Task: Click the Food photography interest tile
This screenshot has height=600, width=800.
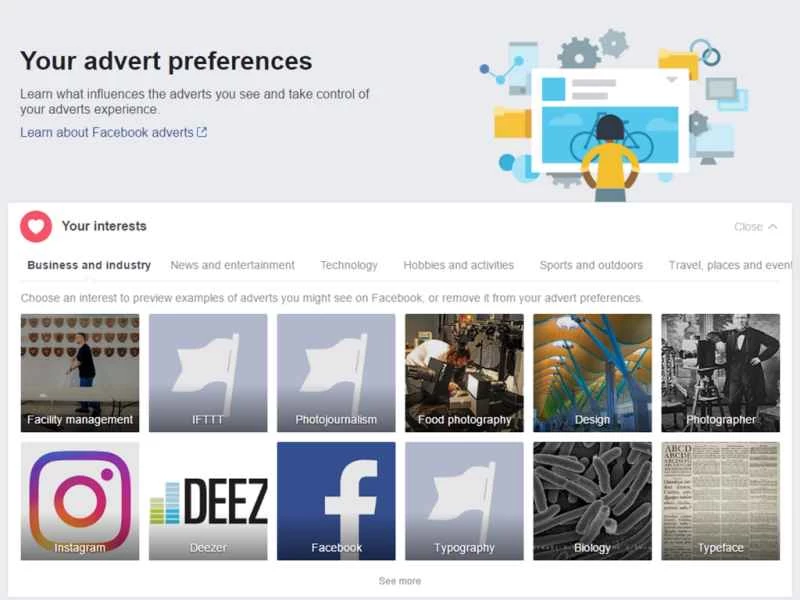Action: tap(464, 373)
